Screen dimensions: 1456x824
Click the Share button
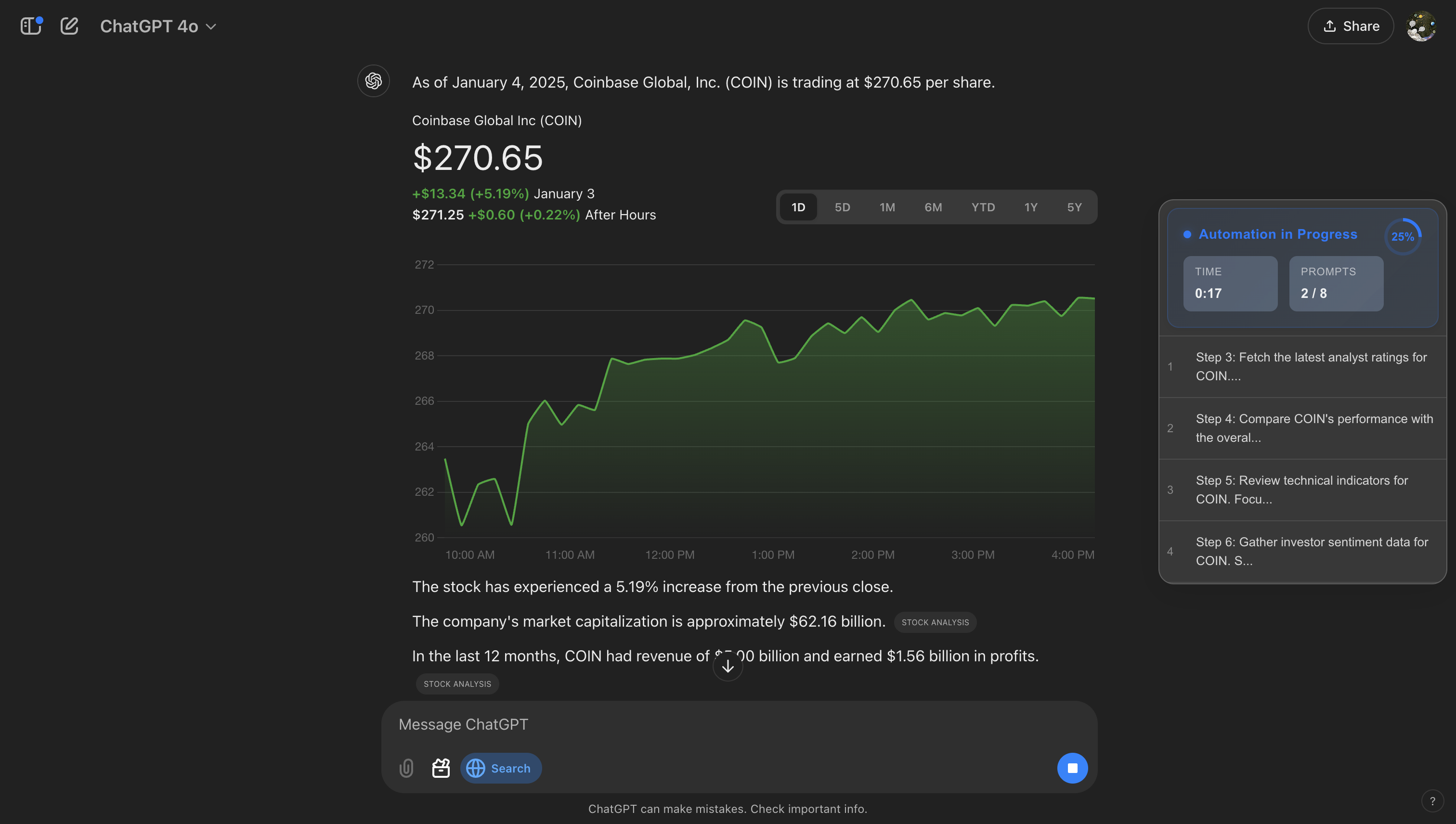pos(1351,26)
